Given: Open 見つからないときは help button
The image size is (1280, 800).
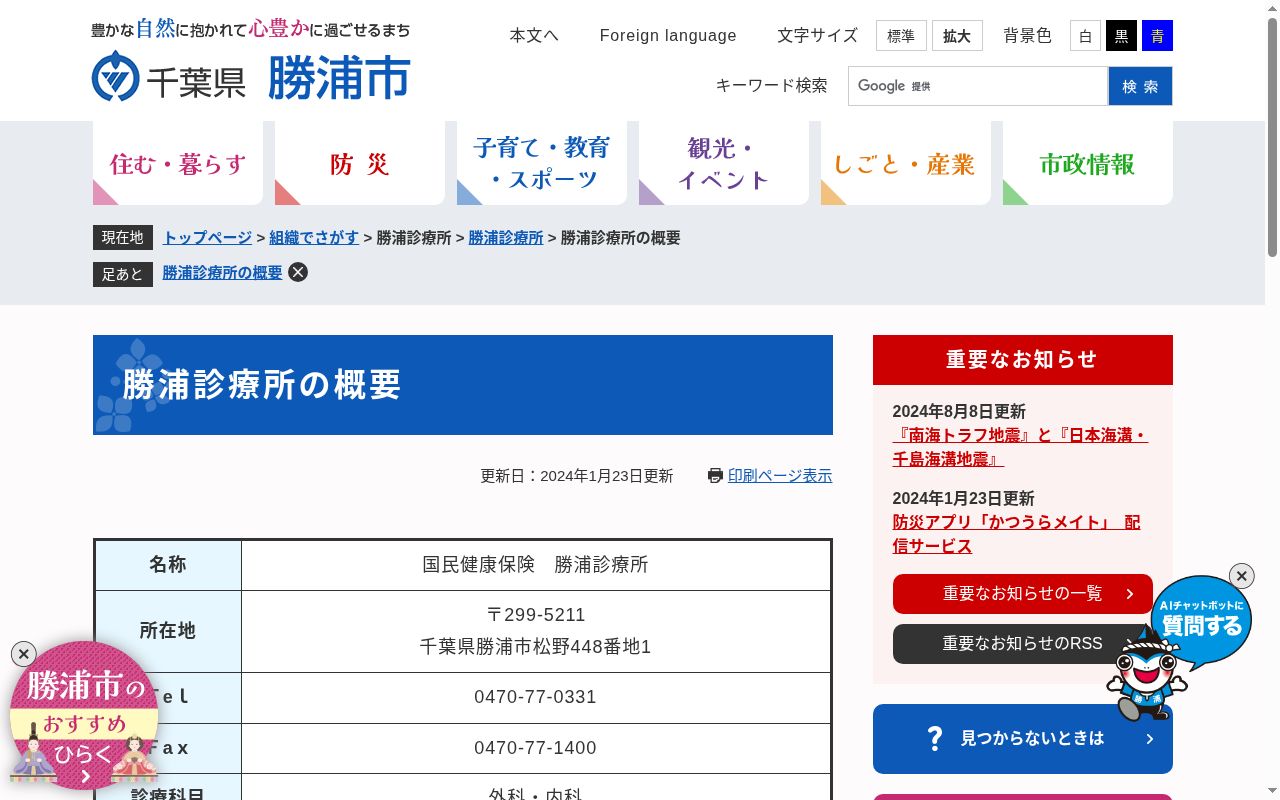Looking at the screenshot, I should 1023,739.
